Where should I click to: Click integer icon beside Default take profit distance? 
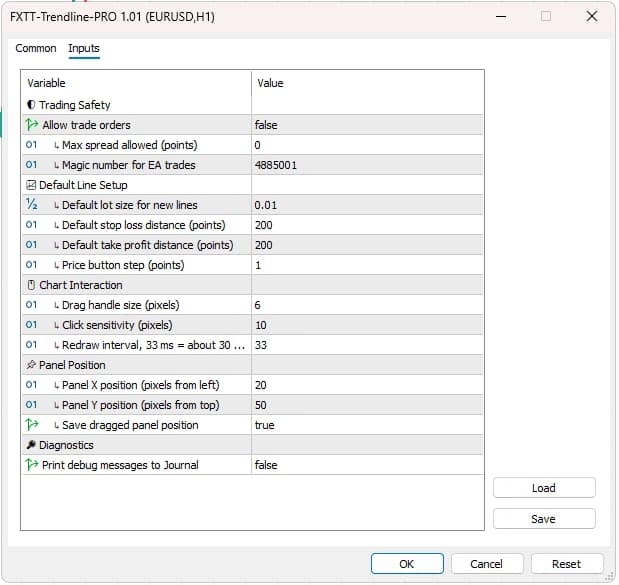coord(31,245)
